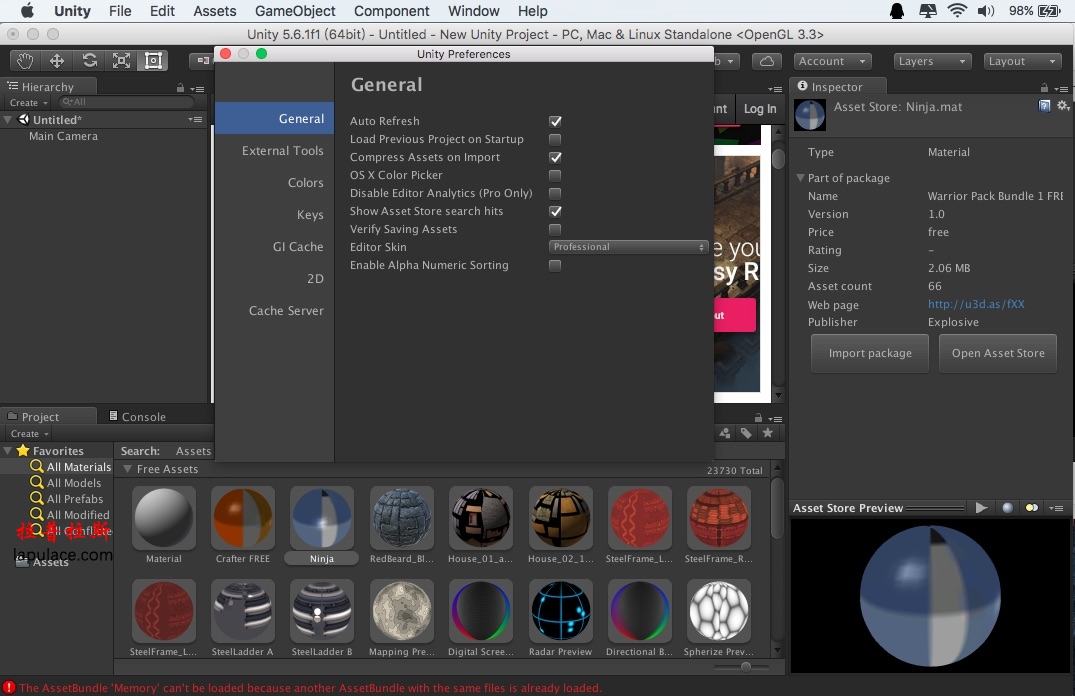Open the Editor Skin dropdown

628,247
